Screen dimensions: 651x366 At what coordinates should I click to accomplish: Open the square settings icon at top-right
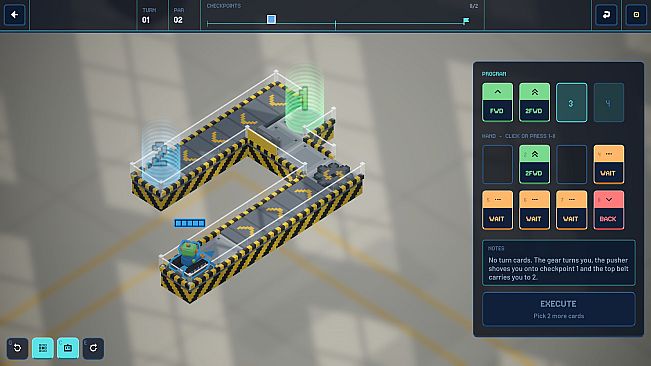coord(636,15)
